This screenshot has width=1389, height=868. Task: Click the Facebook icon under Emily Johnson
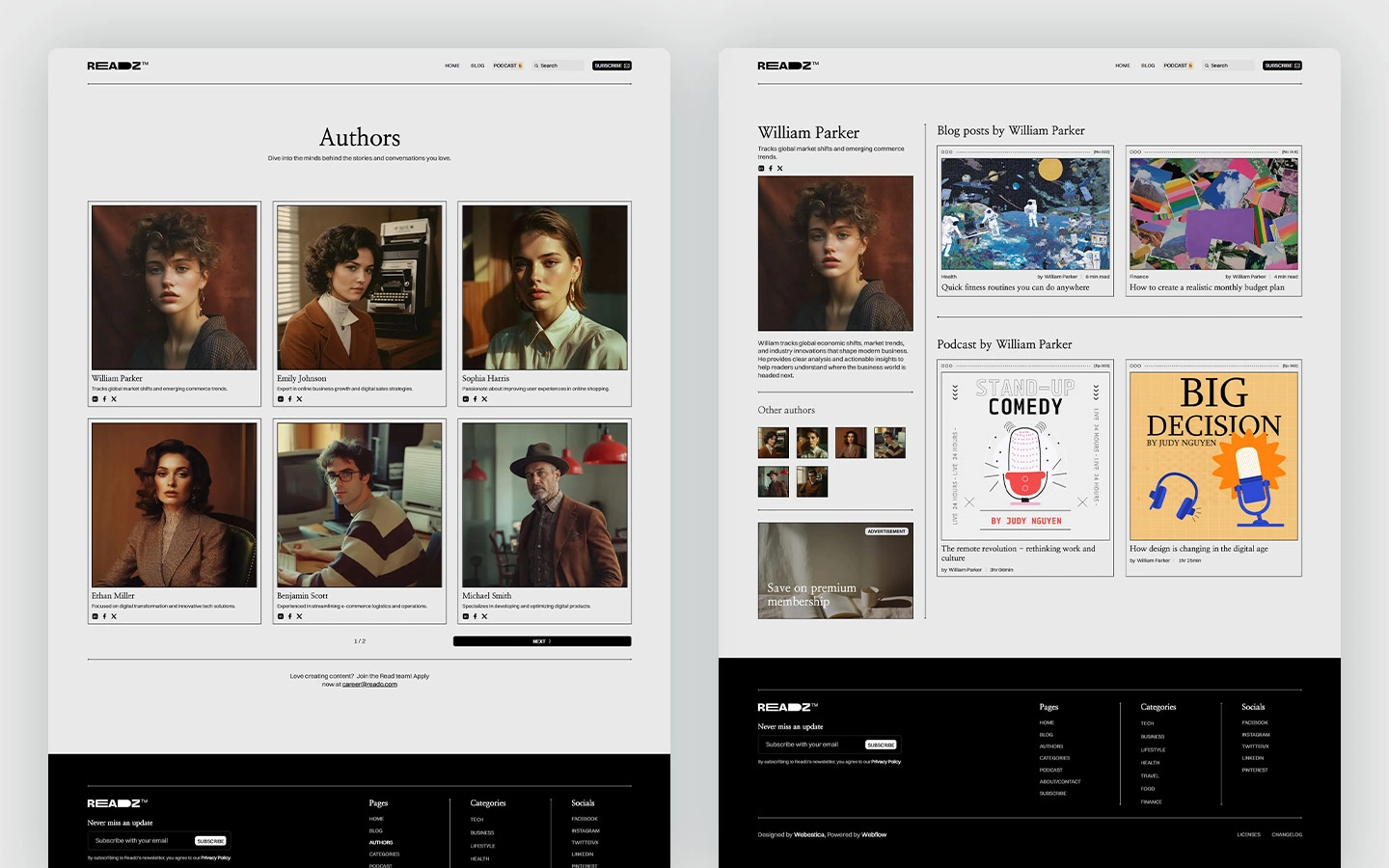[289, 398]
